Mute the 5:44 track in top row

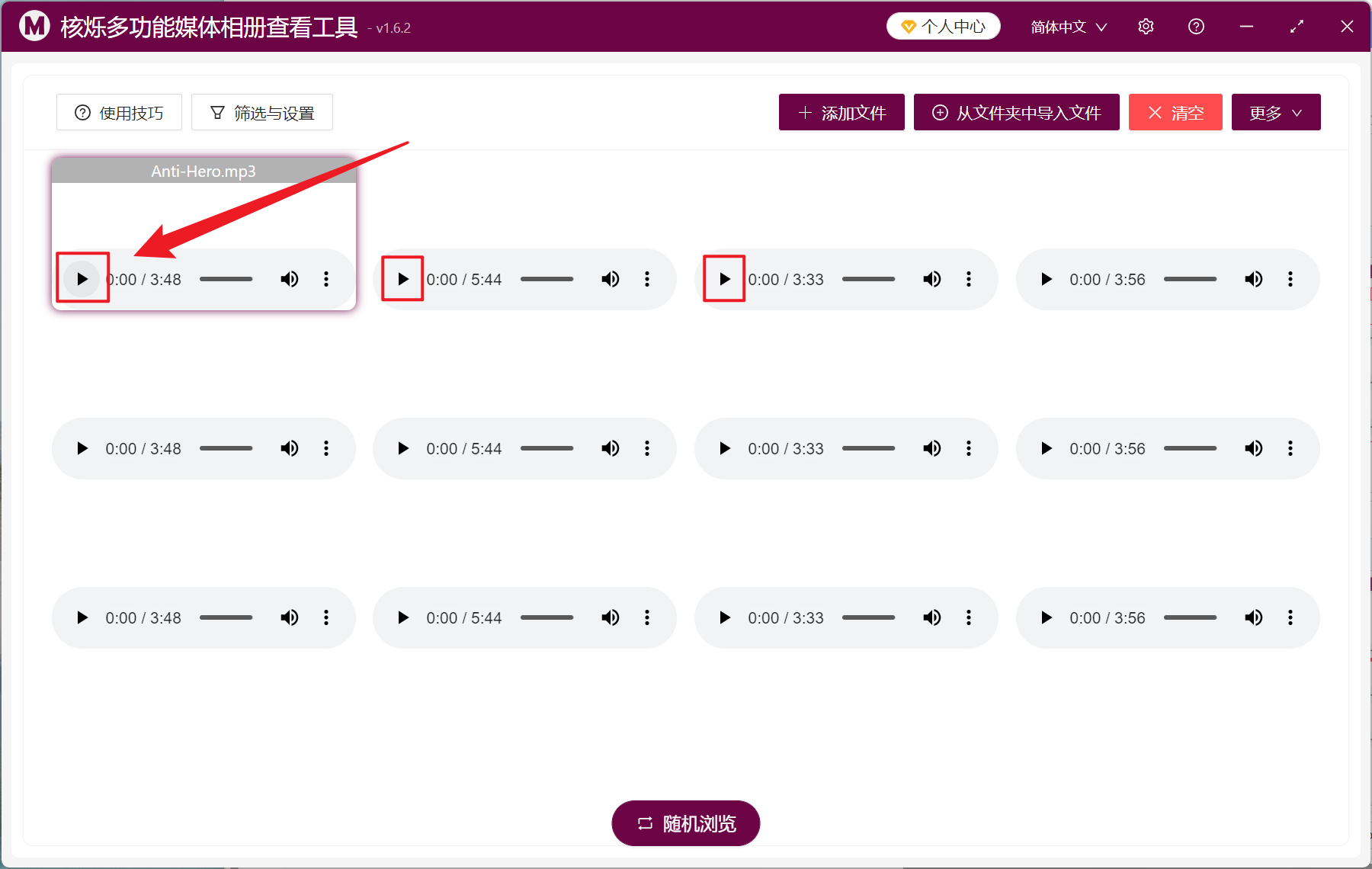(611, 279)
